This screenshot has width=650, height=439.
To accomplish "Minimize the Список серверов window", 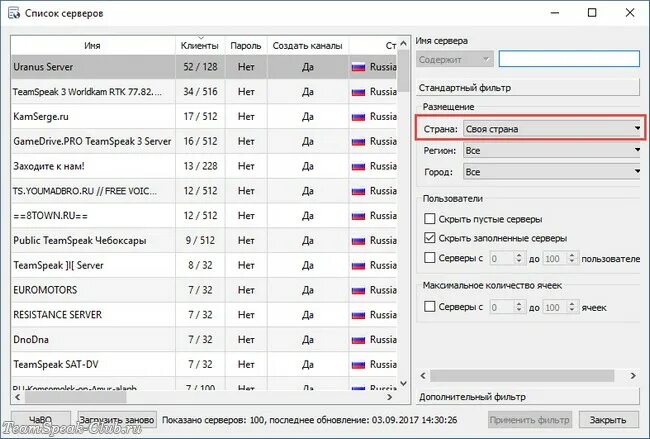I will pos(555,13).
